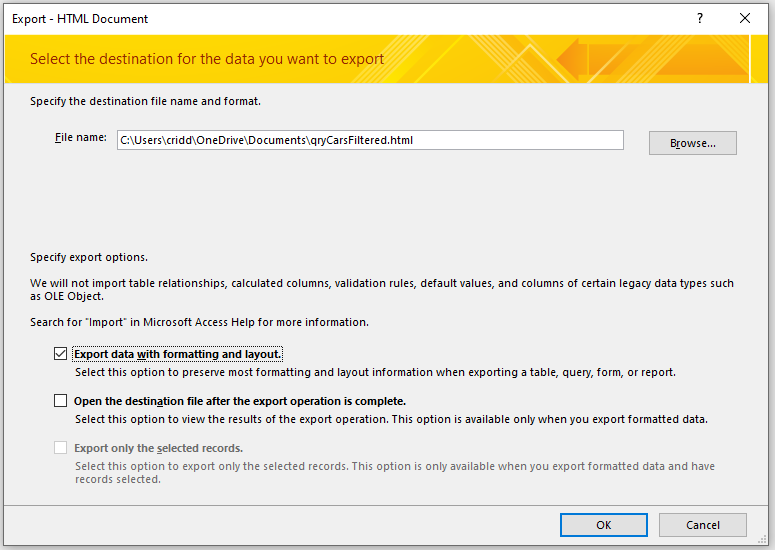Enable Open the destination file after export
775x550 pixels.
60,400
